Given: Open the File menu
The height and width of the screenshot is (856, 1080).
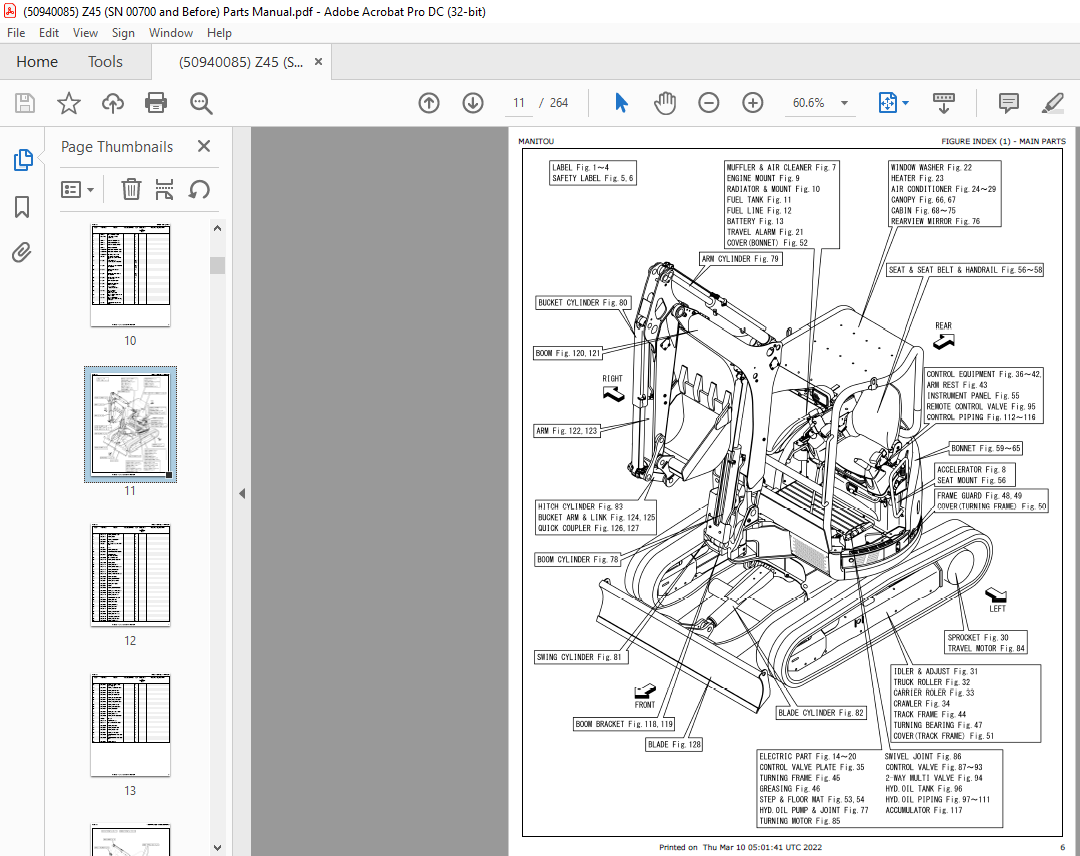Looking at the screenshot, I should (x=16, y=33).
